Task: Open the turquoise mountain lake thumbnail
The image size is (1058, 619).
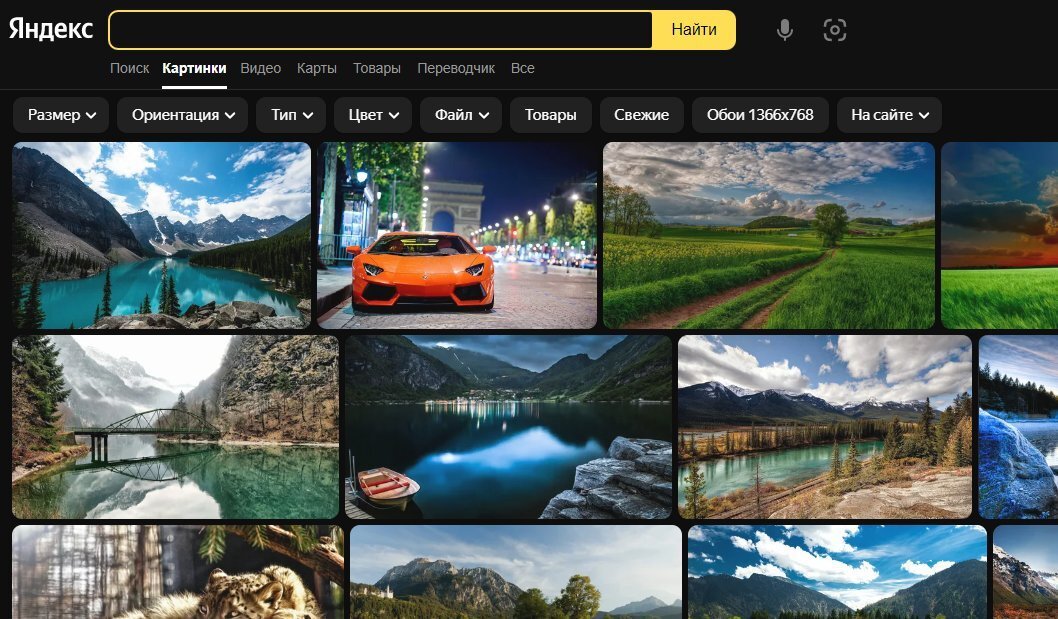Action: (x=162, y=236)
